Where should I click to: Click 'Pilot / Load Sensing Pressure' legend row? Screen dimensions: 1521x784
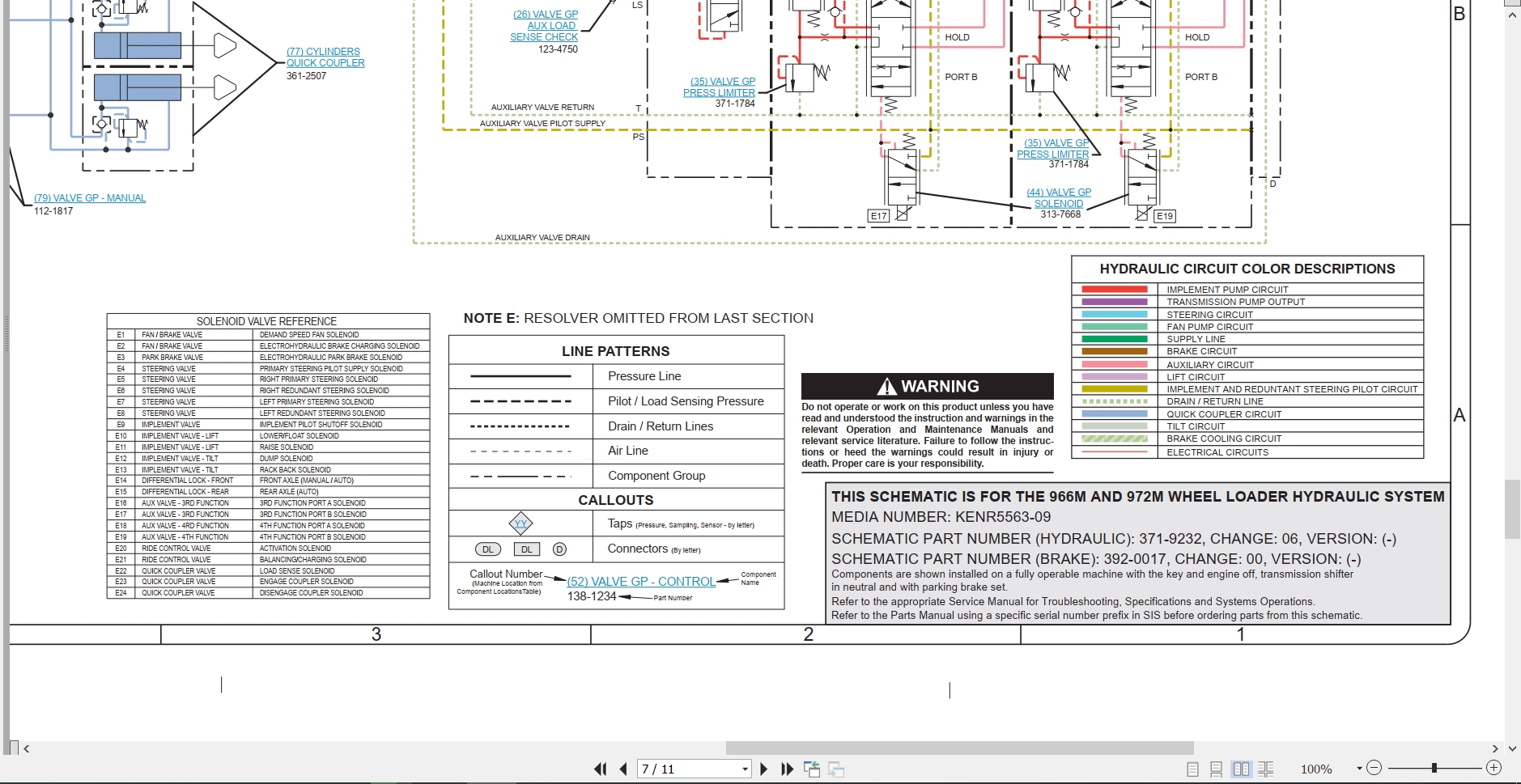point(617,400)
